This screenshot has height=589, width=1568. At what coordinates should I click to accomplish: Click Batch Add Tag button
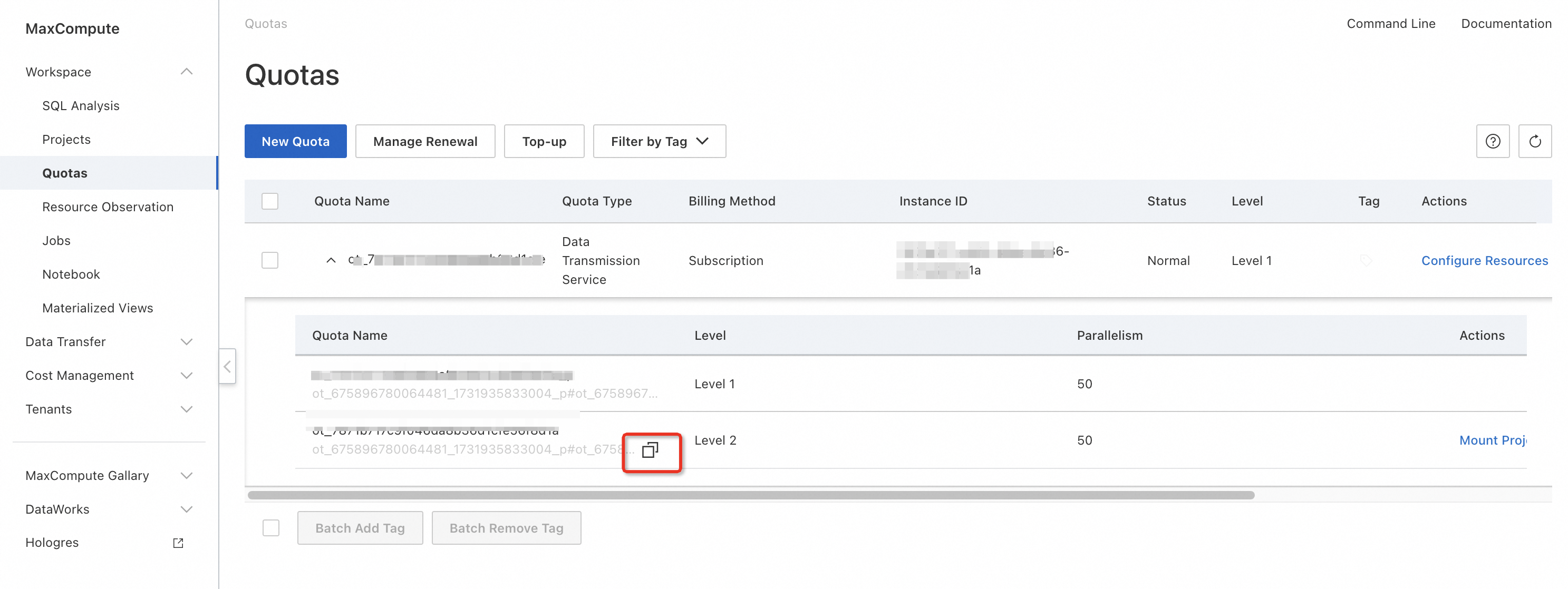[x=360, y=527]
